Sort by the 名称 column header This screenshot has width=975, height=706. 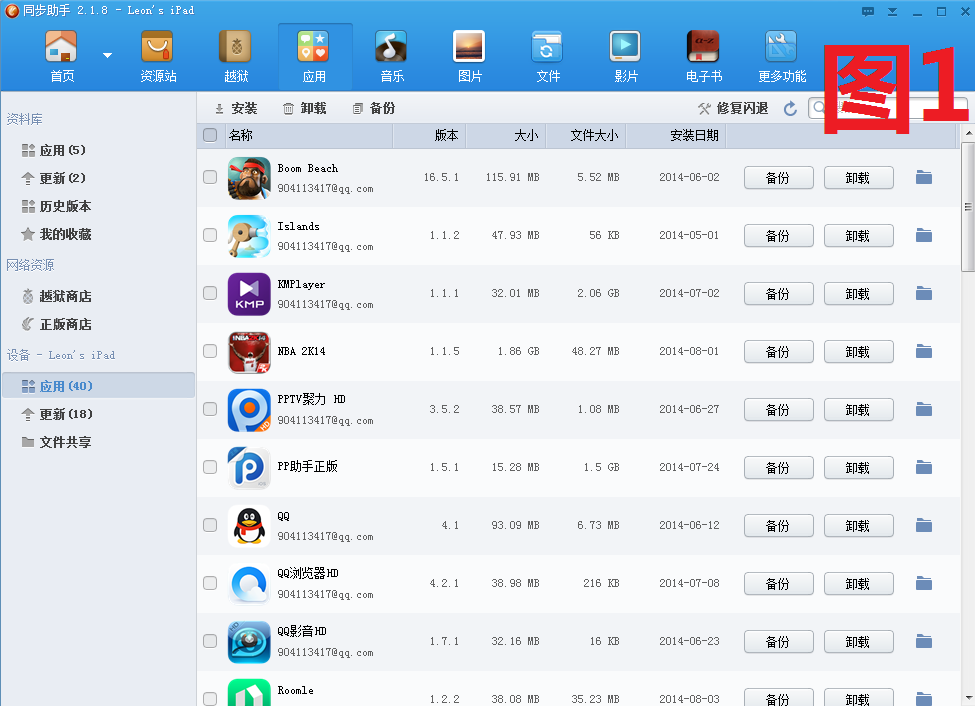[308, 136]
